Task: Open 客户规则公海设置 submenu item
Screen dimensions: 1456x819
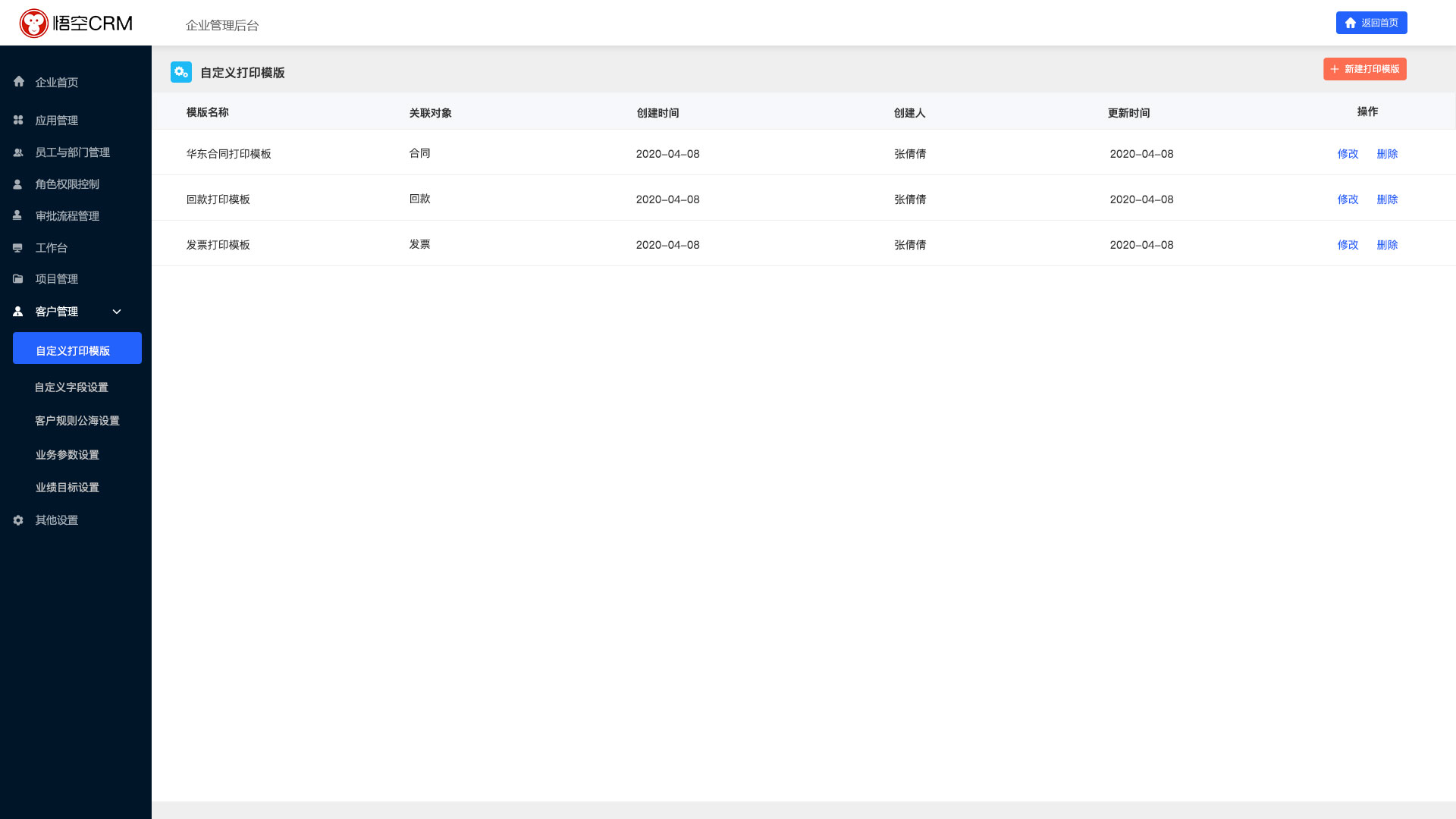Action: click(77, 421)
